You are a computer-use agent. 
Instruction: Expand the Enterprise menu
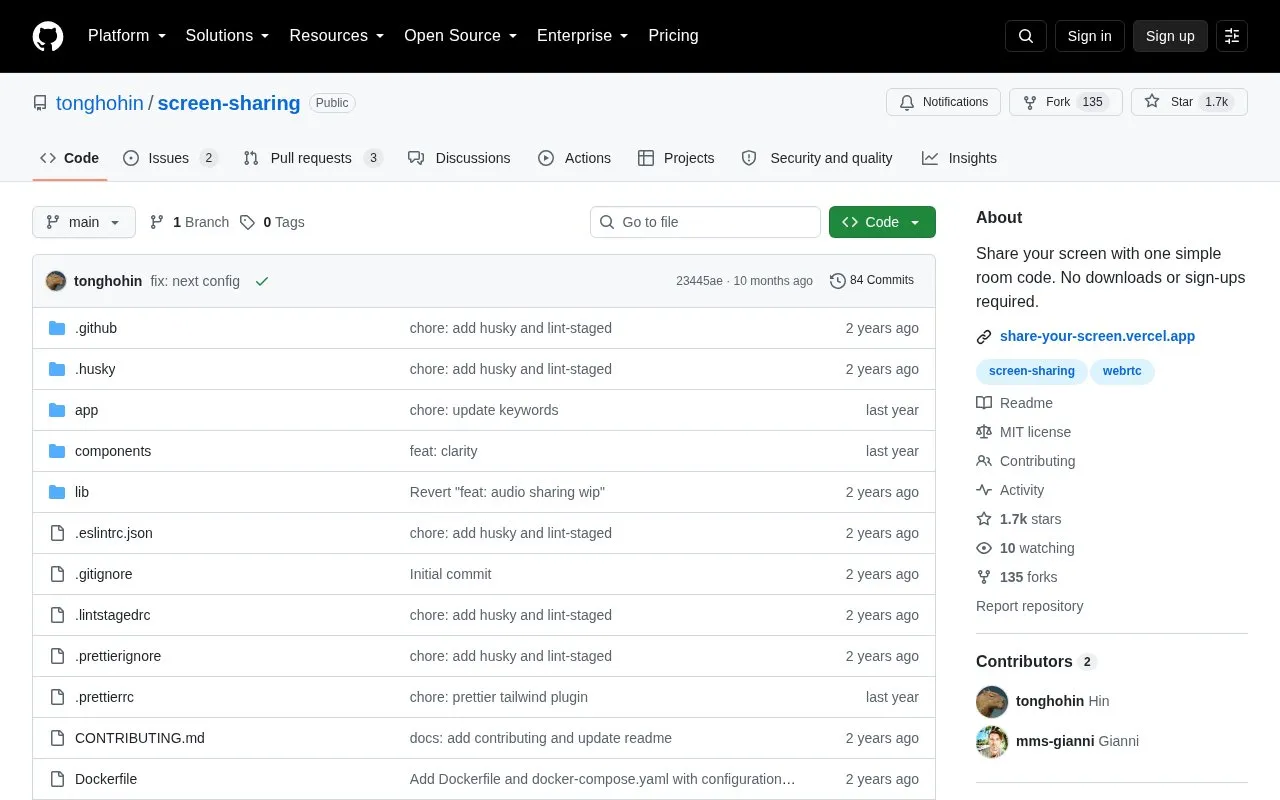[583, 36]
